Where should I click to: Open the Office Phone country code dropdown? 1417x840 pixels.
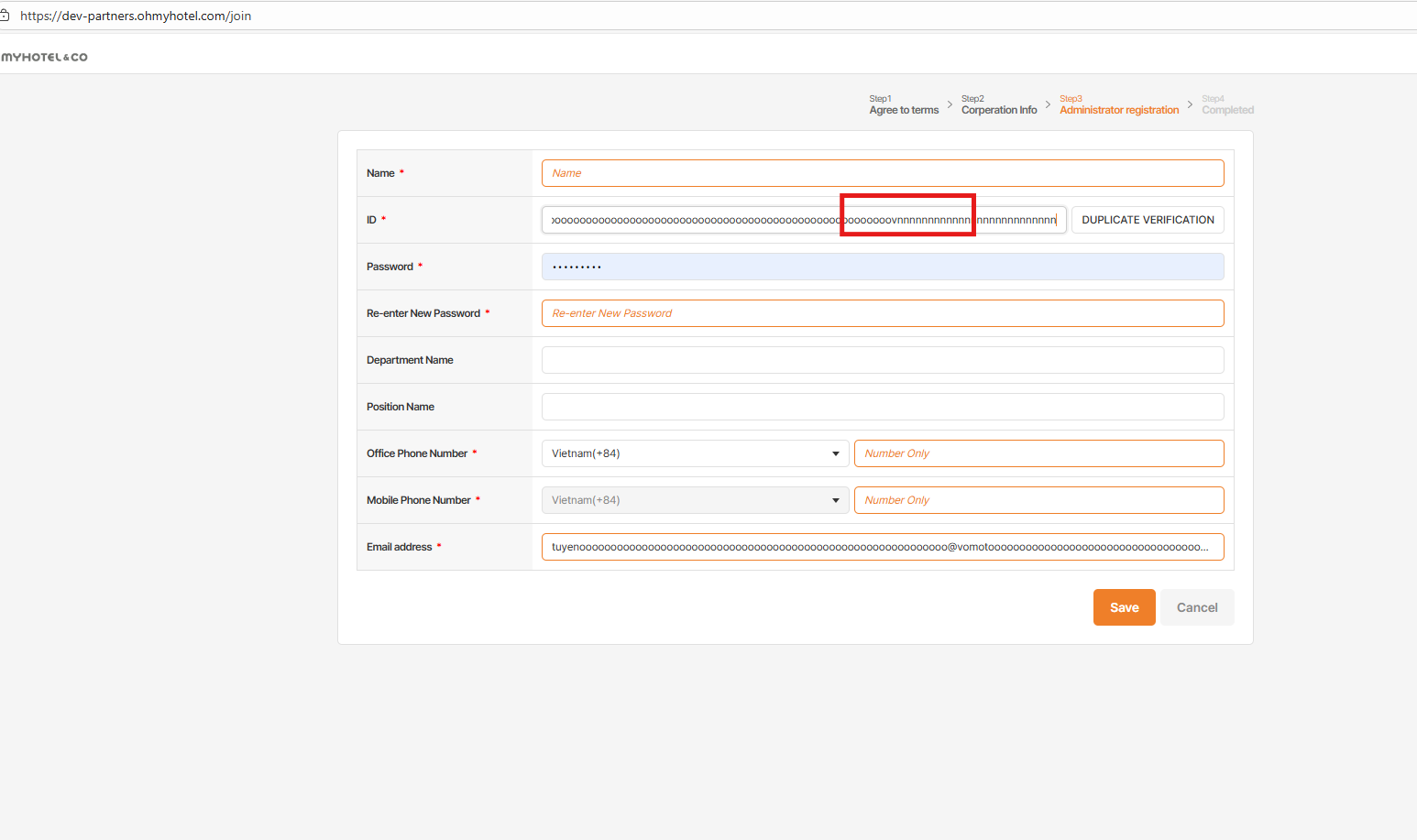(x=695, y=453)
